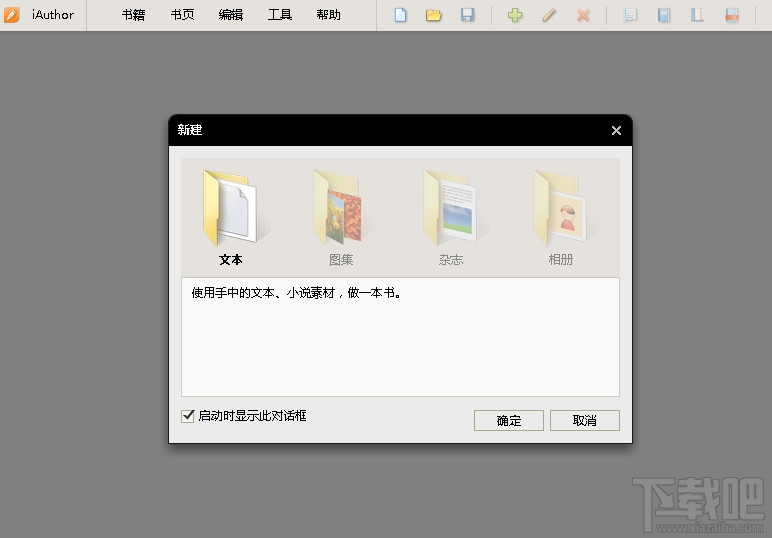Click the iAuthor app logo icon
Image resolution: width=772 pixels, height=538 pixels.
(x=11, y=15)
